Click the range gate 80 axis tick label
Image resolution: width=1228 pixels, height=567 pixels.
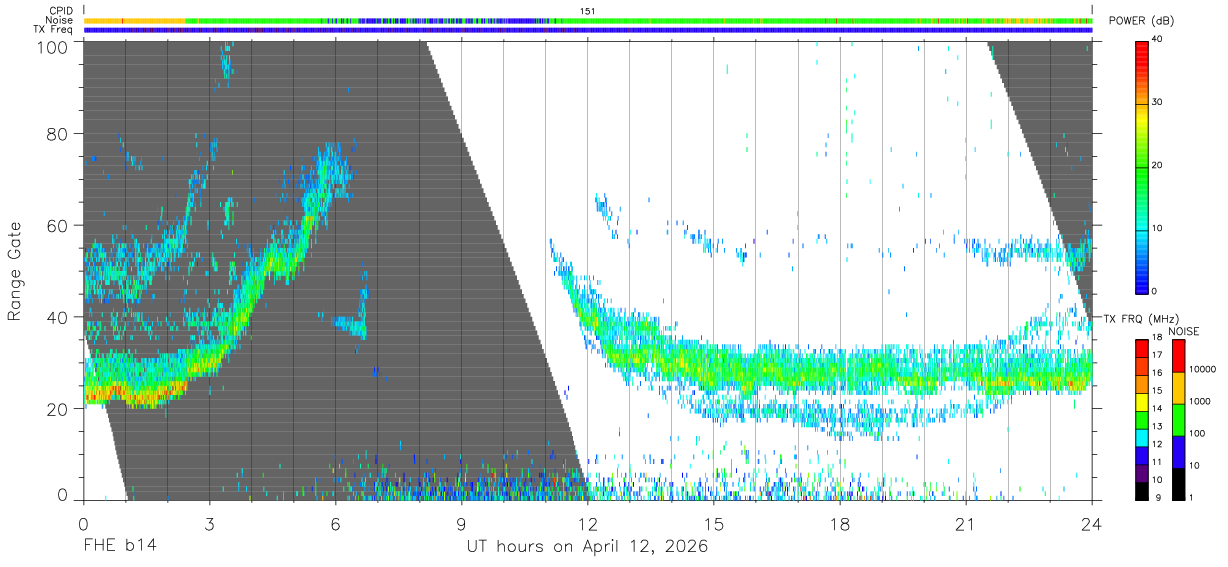(59, 133)
